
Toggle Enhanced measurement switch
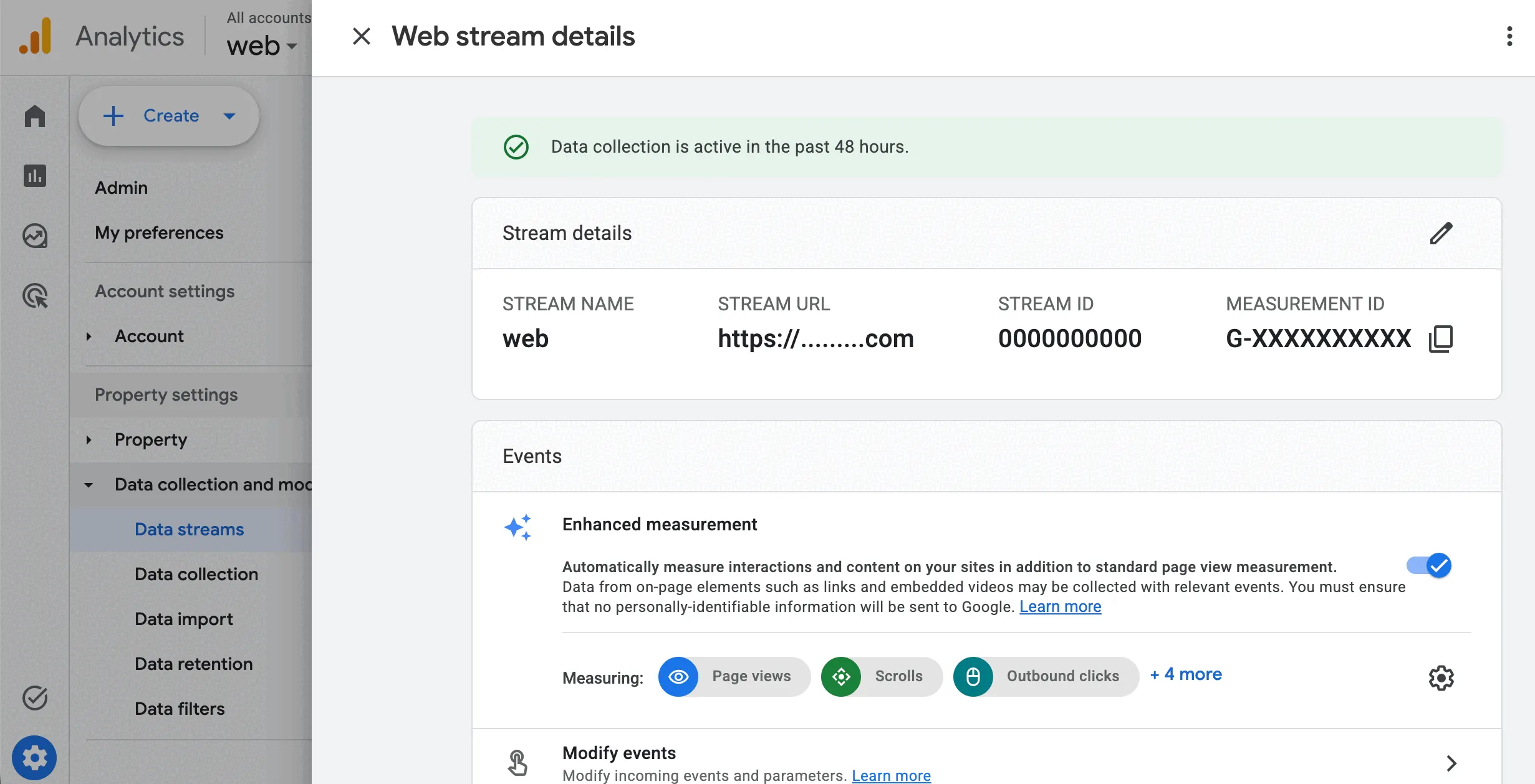[1429, 565]
